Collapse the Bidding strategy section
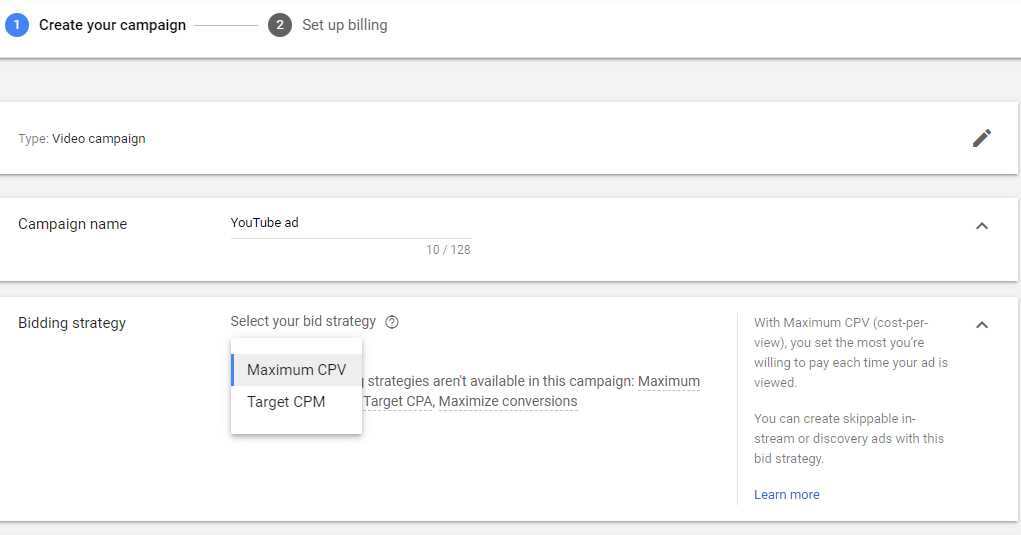The image size is (1021, 535). [x=982, y=324]
